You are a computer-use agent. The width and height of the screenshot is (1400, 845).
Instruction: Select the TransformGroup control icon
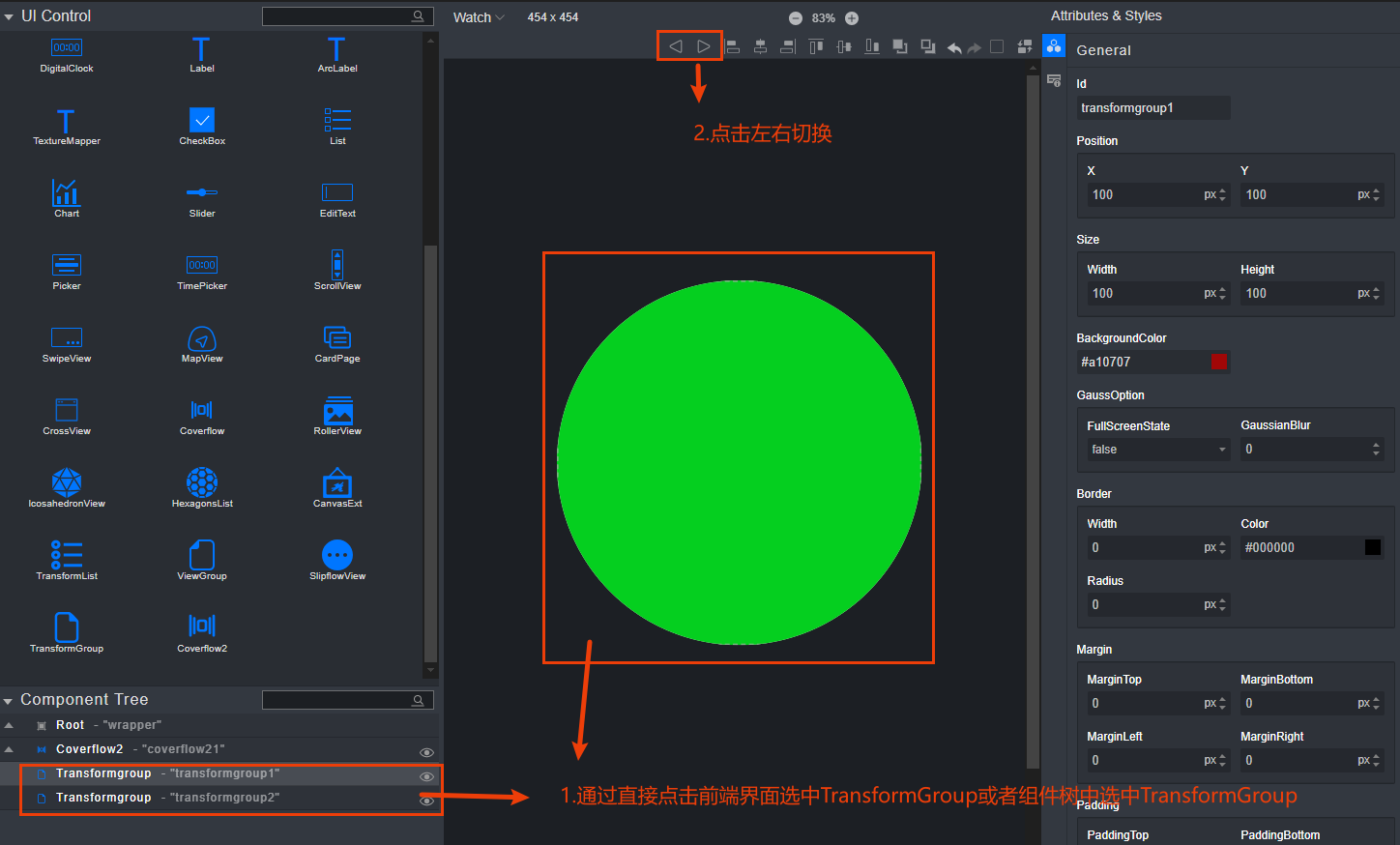point(67,626)
